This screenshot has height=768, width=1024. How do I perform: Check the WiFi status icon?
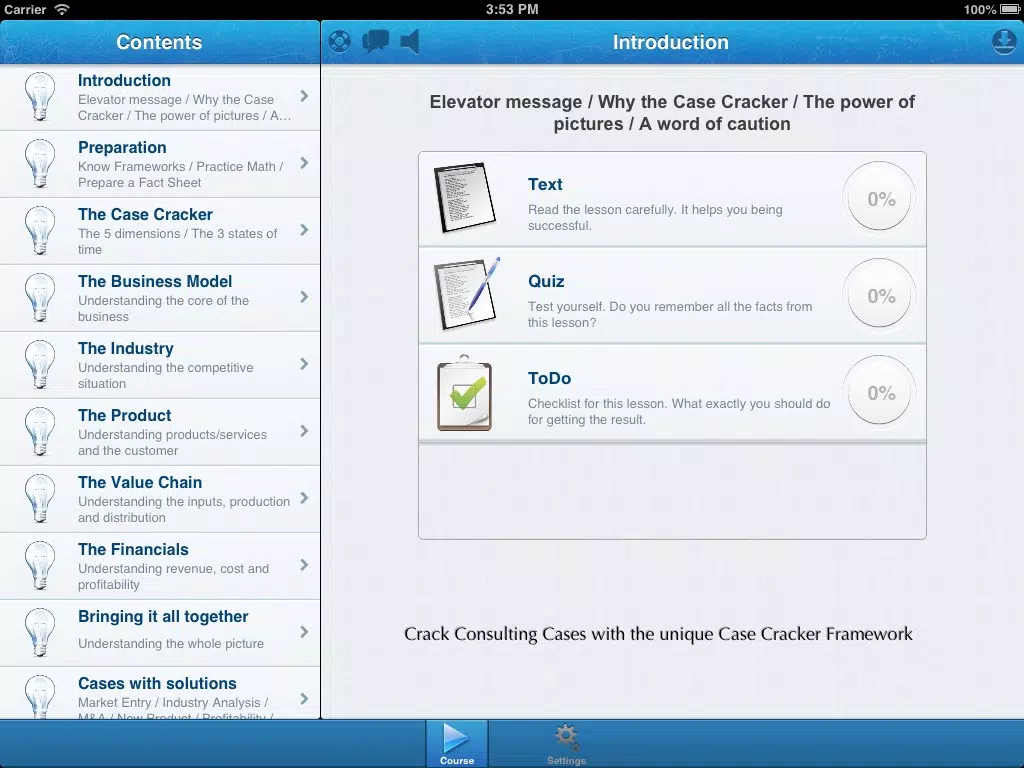61,9
